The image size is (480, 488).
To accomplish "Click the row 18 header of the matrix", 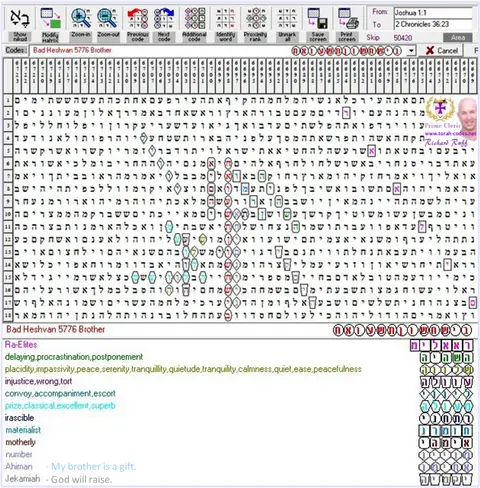I will click(8, 315).
